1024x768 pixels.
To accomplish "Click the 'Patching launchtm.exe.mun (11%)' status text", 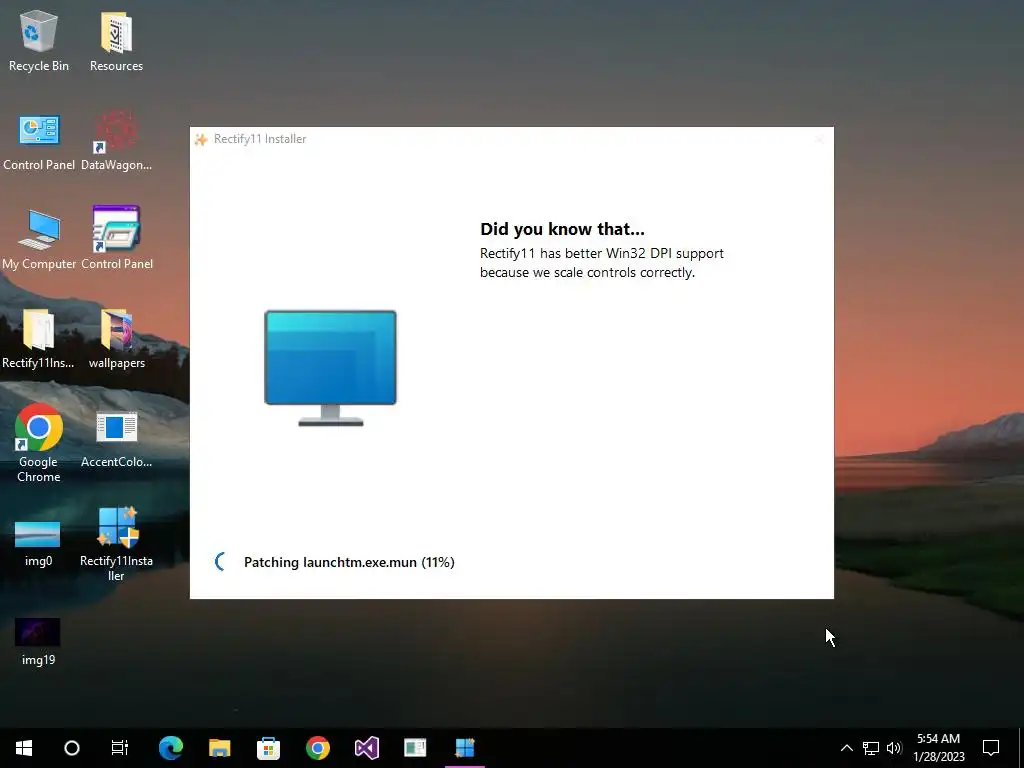I will (349, 562).
